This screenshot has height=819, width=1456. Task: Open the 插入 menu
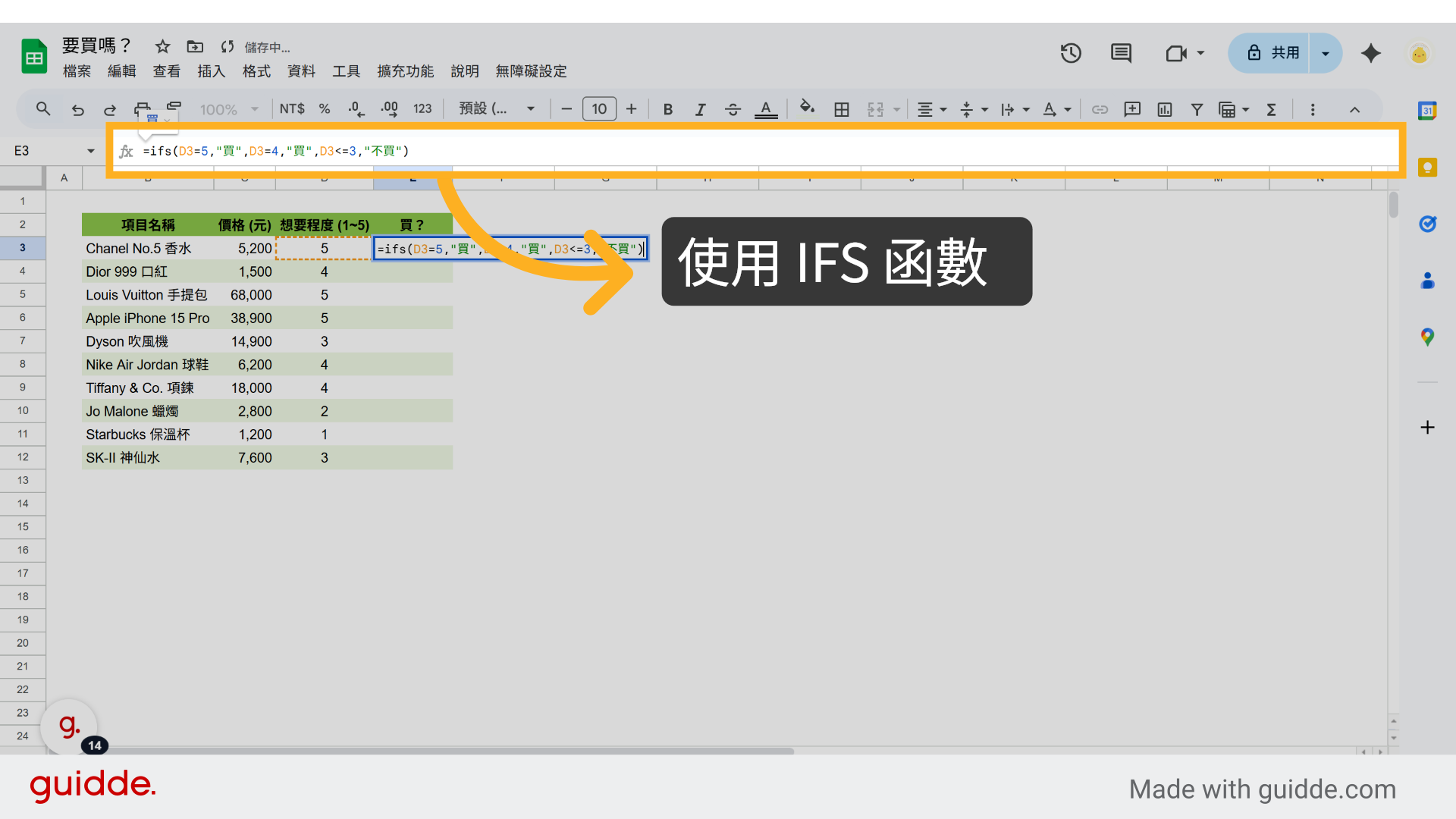tap(211, 71)
